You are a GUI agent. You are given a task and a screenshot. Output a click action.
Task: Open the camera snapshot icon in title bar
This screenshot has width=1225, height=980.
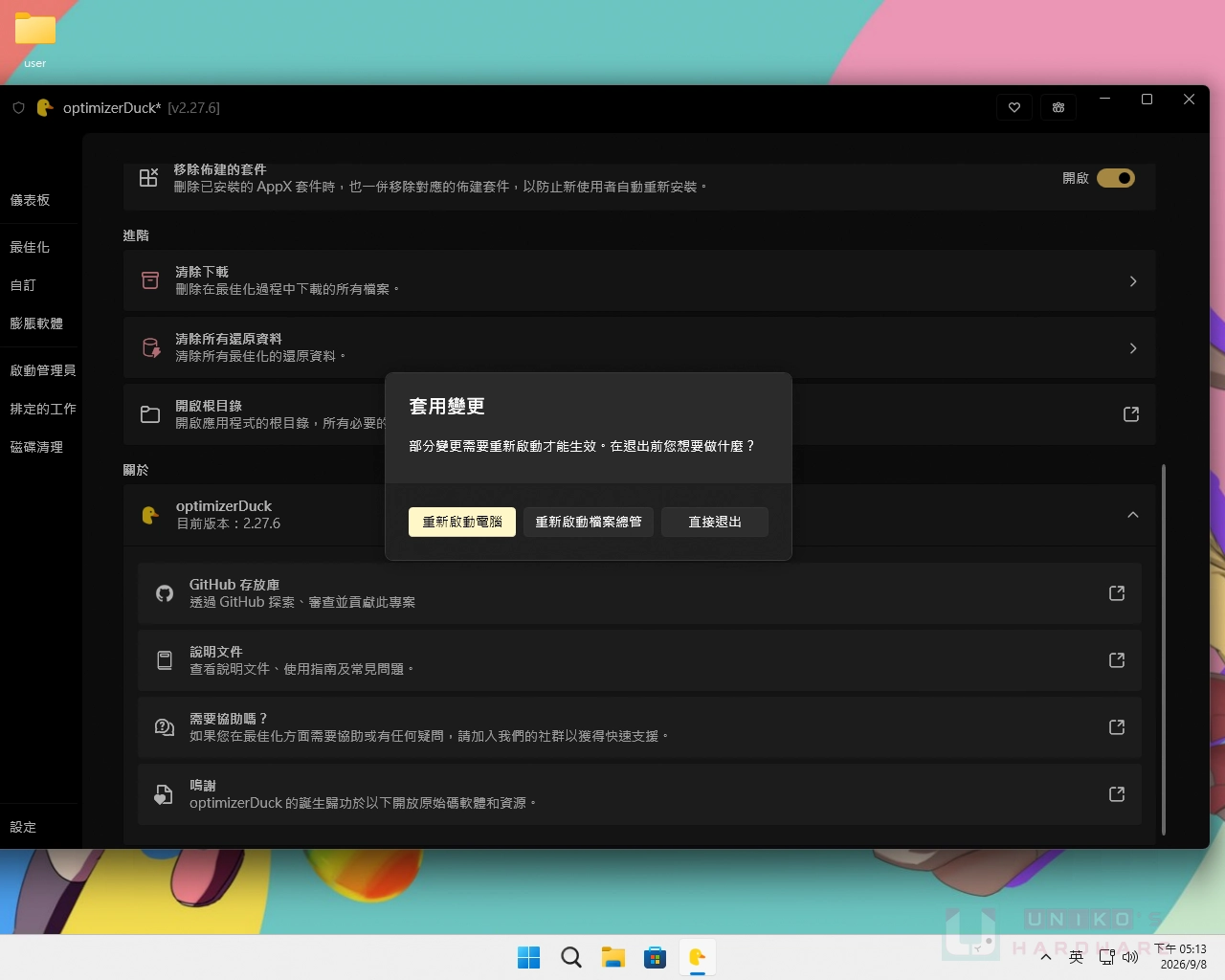1058,107
